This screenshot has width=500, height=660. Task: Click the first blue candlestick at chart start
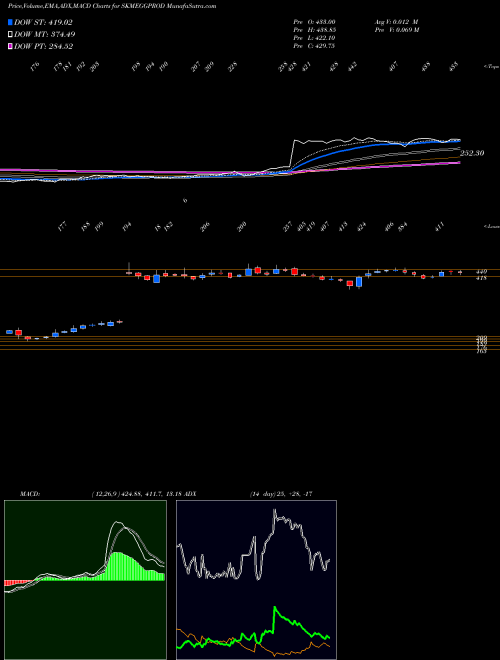9,332
